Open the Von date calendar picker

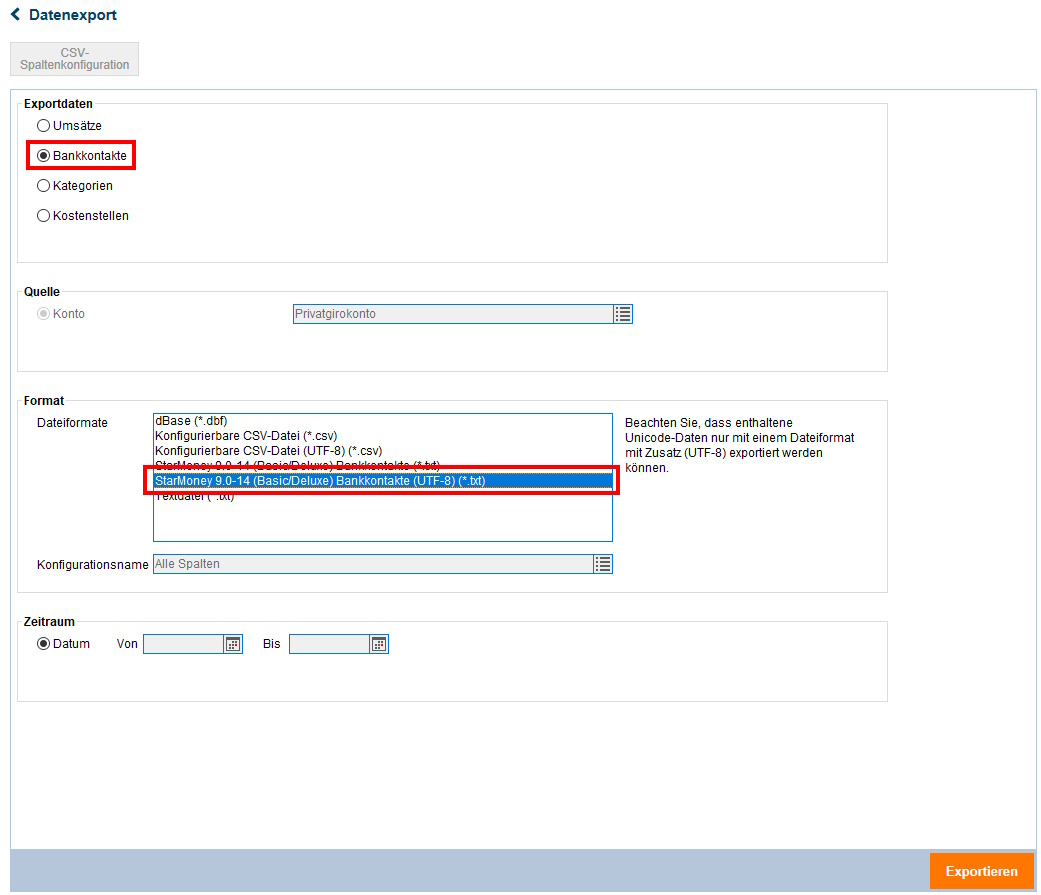(233, 644)
